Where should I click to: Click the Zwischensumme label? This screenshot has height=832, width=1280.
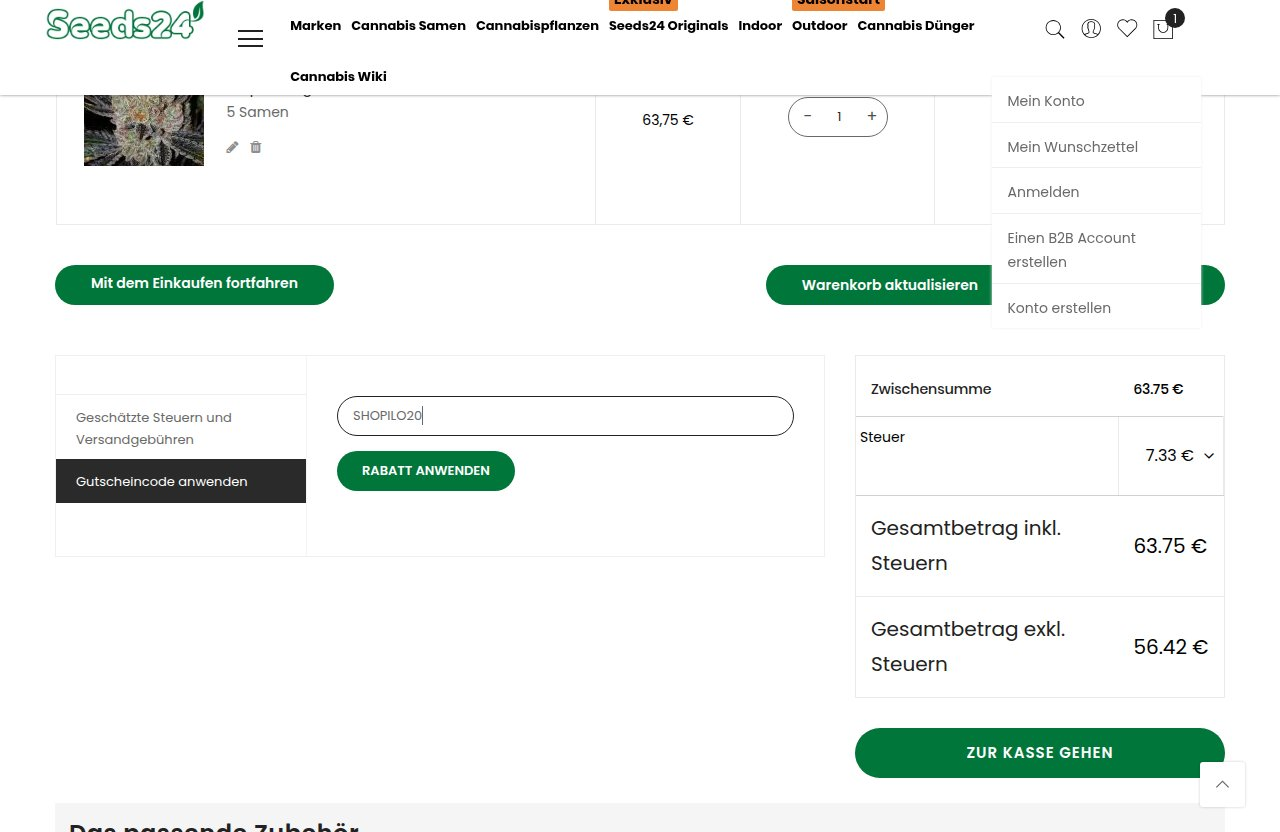click(x=931, y=389)
